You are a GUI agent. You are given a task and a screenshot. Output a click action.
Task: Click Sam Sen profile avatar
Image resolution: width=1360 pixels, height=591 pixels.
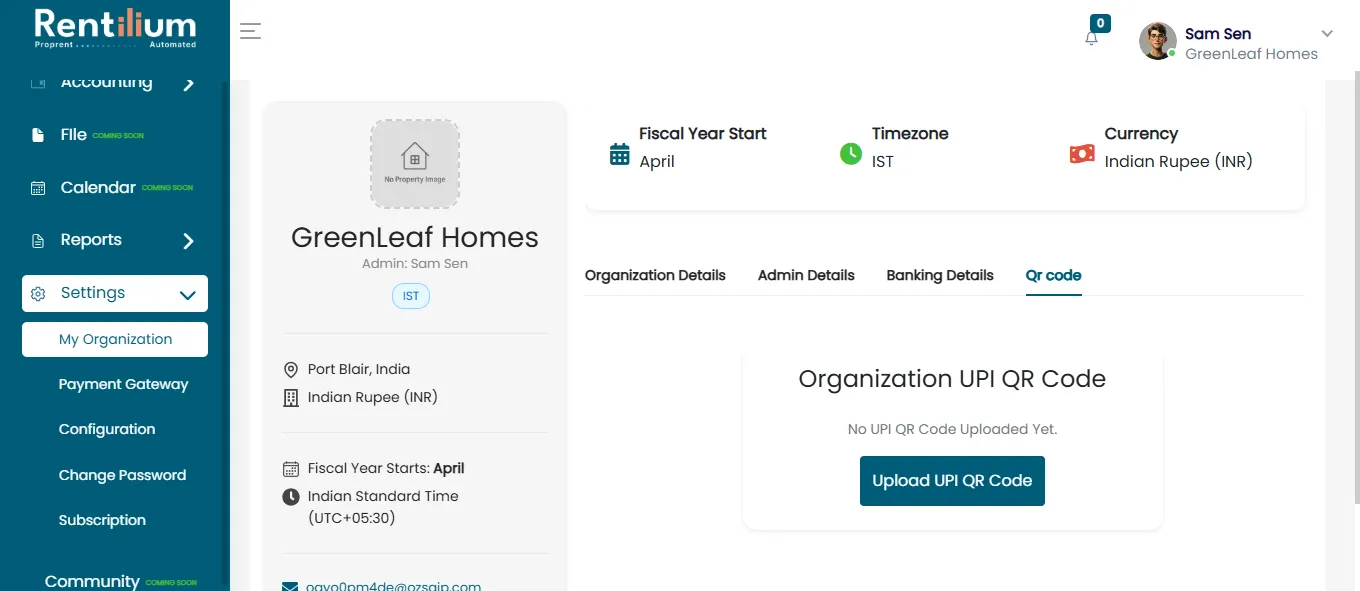pos(1158,41)
